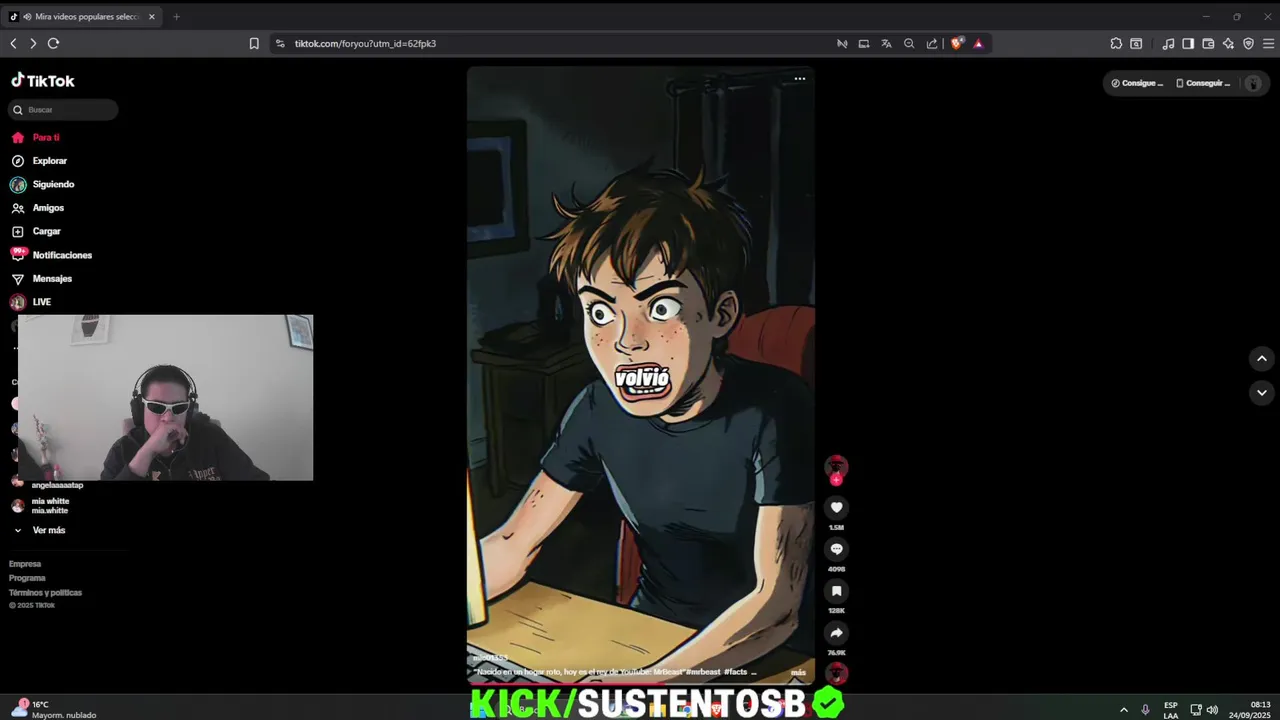1280x720 pixels.
Task: Click the 'Consigue' coins button
Action: (1138, 83)
